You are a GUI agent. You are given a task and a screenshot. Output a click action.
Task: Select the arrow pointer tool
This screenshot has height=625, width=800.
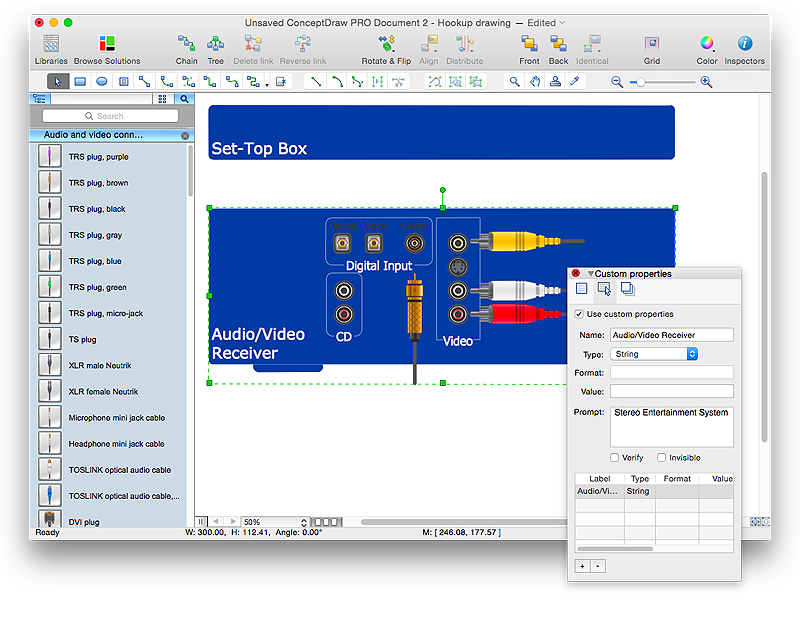[x=58, y=82]
